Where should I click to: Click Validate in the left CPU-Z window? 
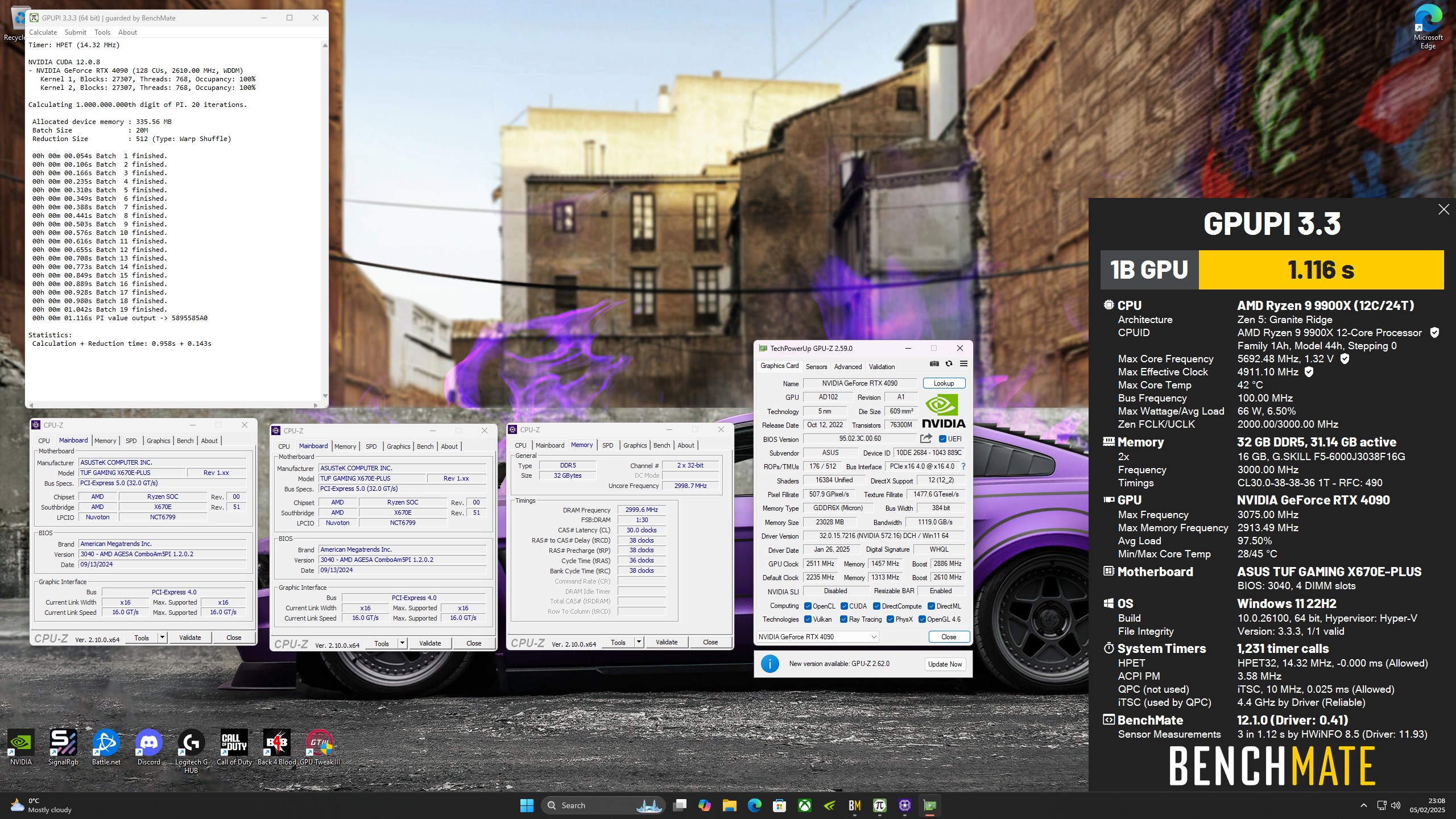(x=190, y=638)
